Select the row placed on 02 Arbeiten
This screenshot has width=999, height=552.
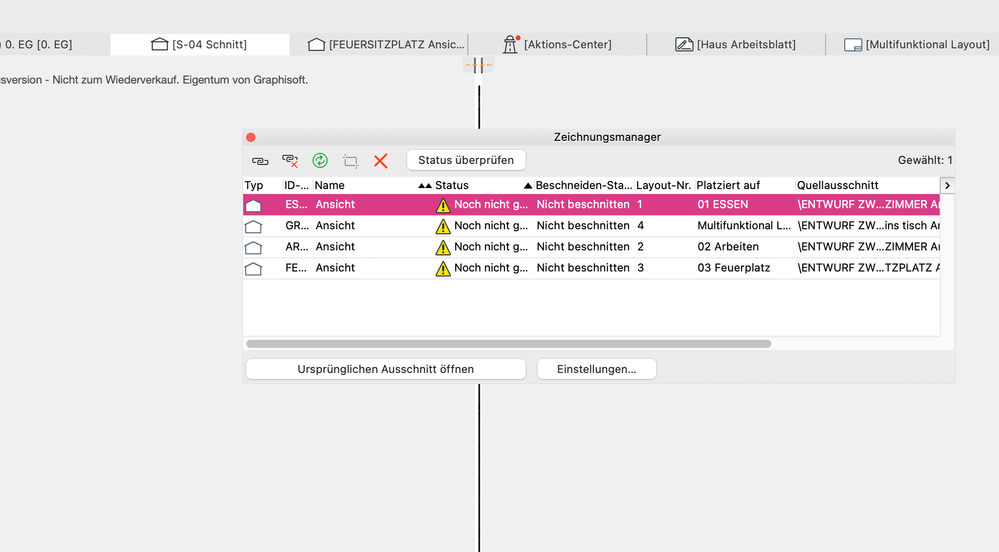point(591,247)
